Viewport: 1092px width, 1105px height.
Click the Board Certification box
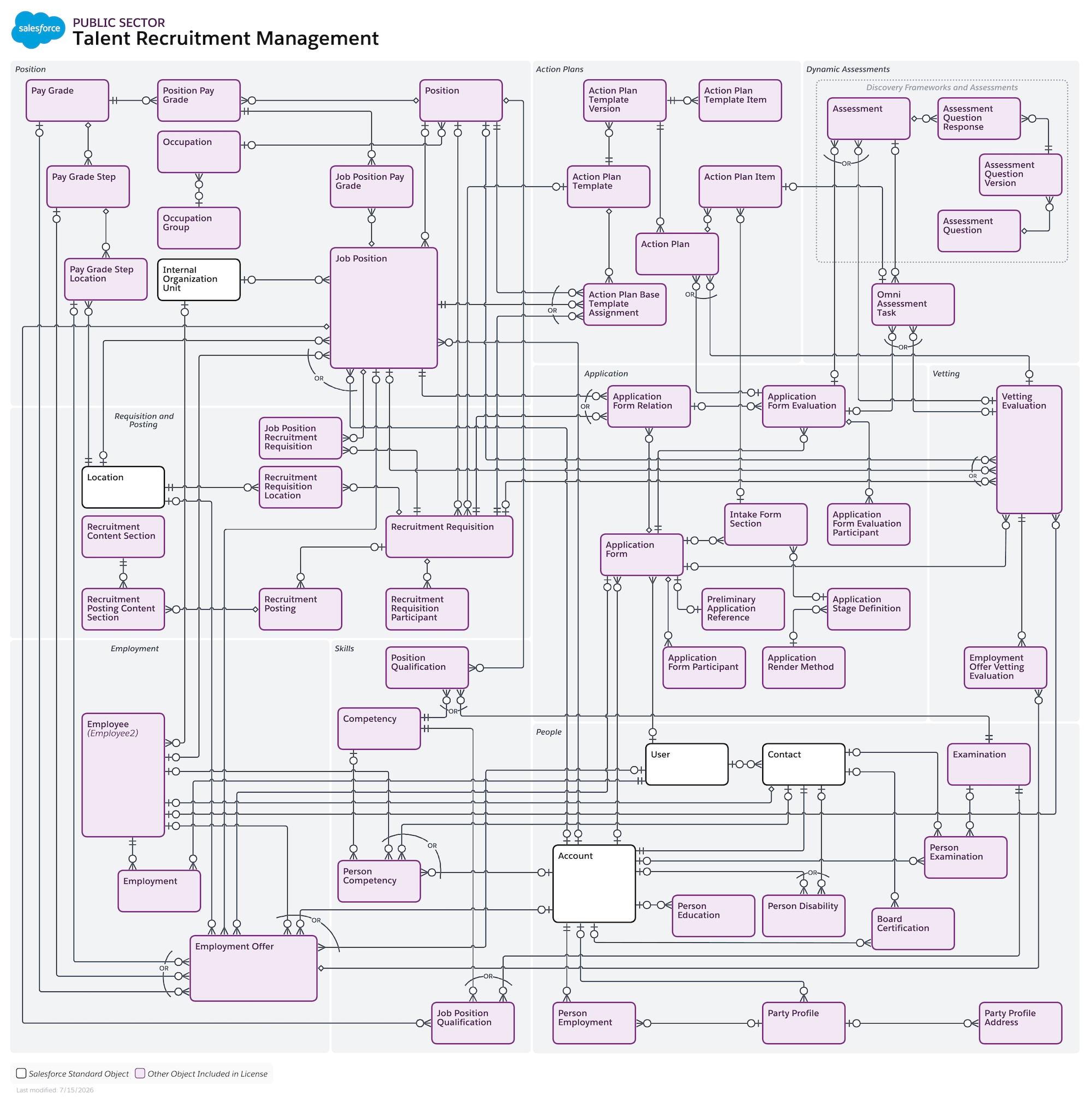coord(912,929)
